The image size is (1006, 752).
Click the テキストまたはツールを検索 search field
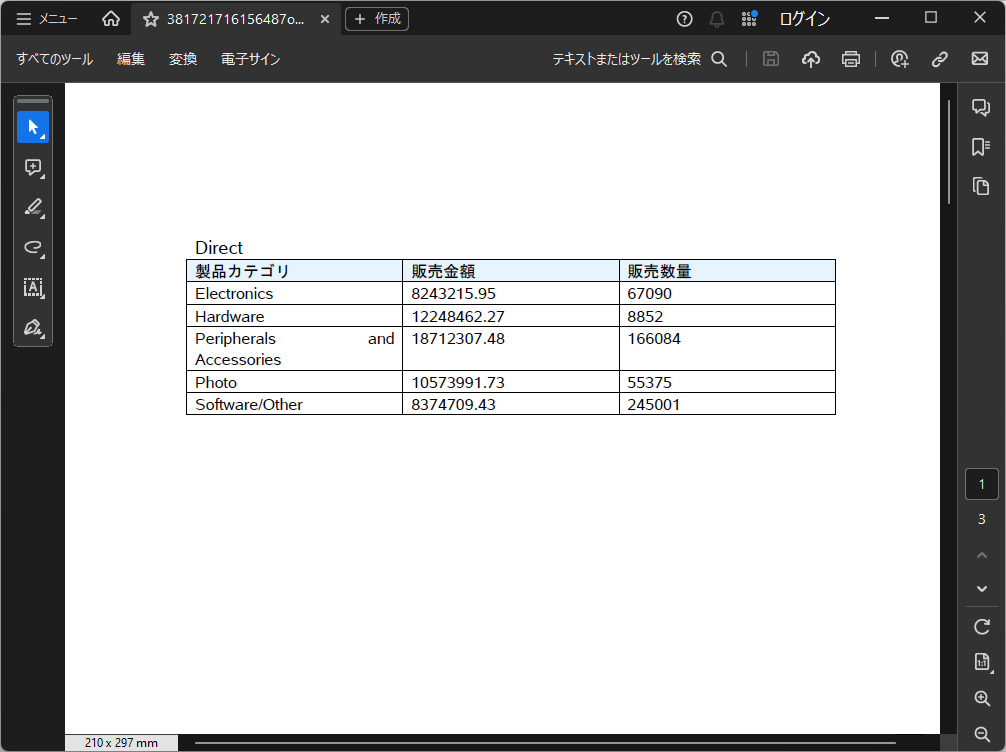click(x=640, y=59)
